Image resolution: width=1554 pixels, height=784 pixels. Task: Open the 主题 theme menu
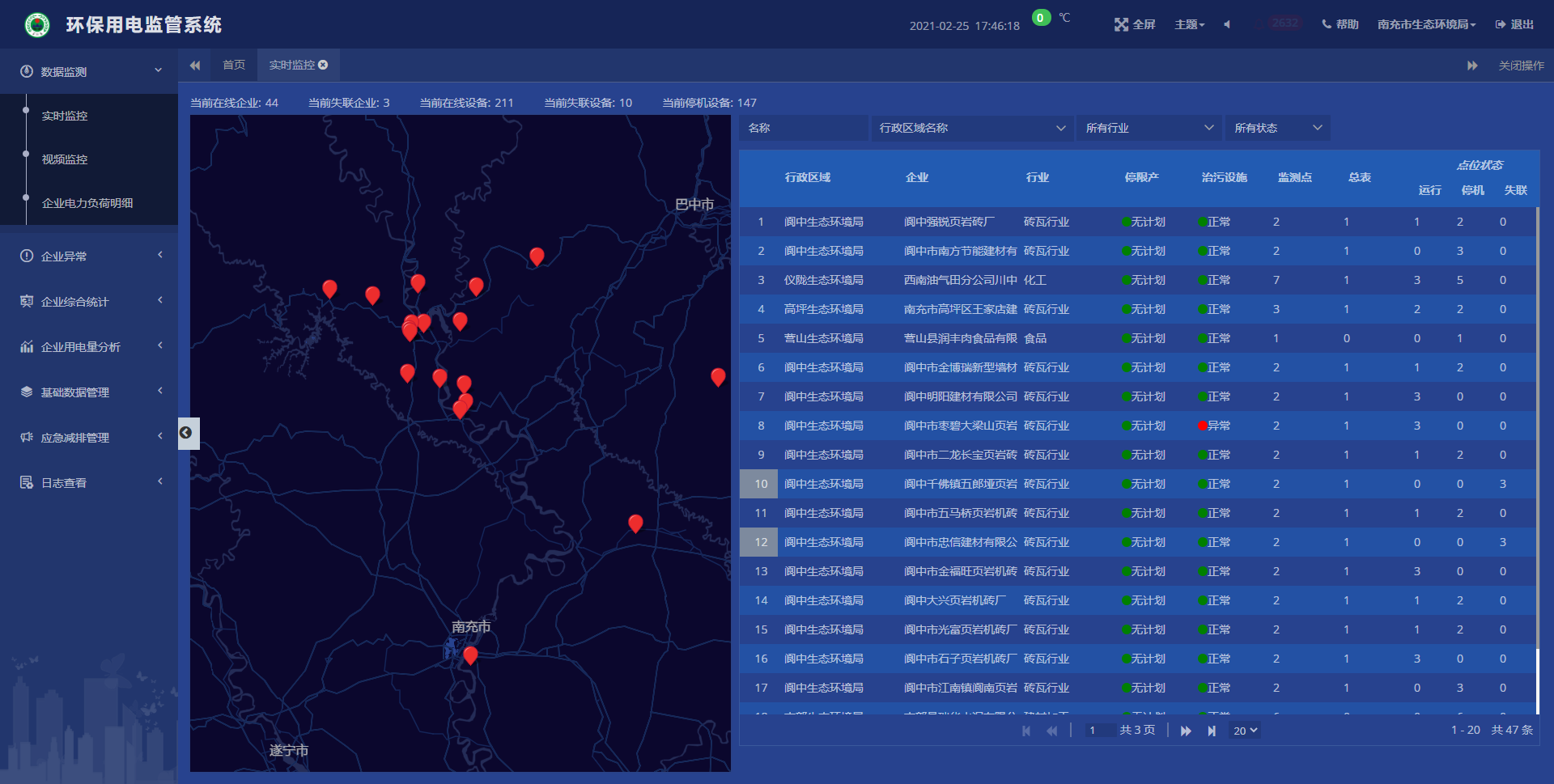point(1189,24)
